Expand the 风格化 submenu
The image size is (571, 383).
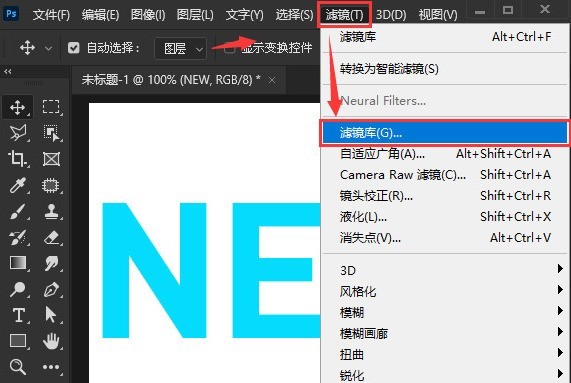tap(445, 291)
